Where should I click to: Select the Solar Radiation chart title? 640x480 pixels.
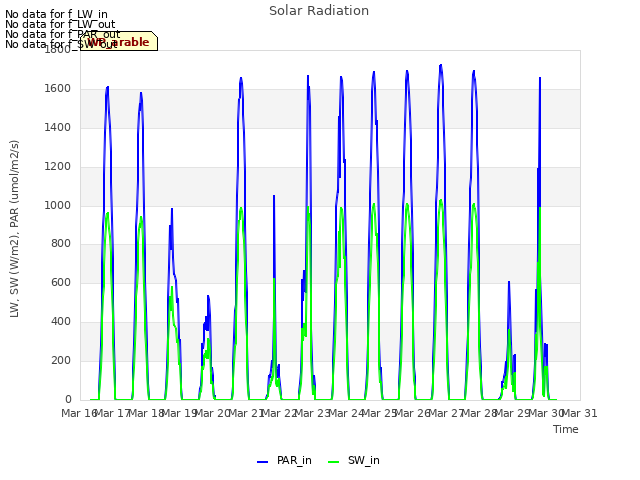pos(319,11)
